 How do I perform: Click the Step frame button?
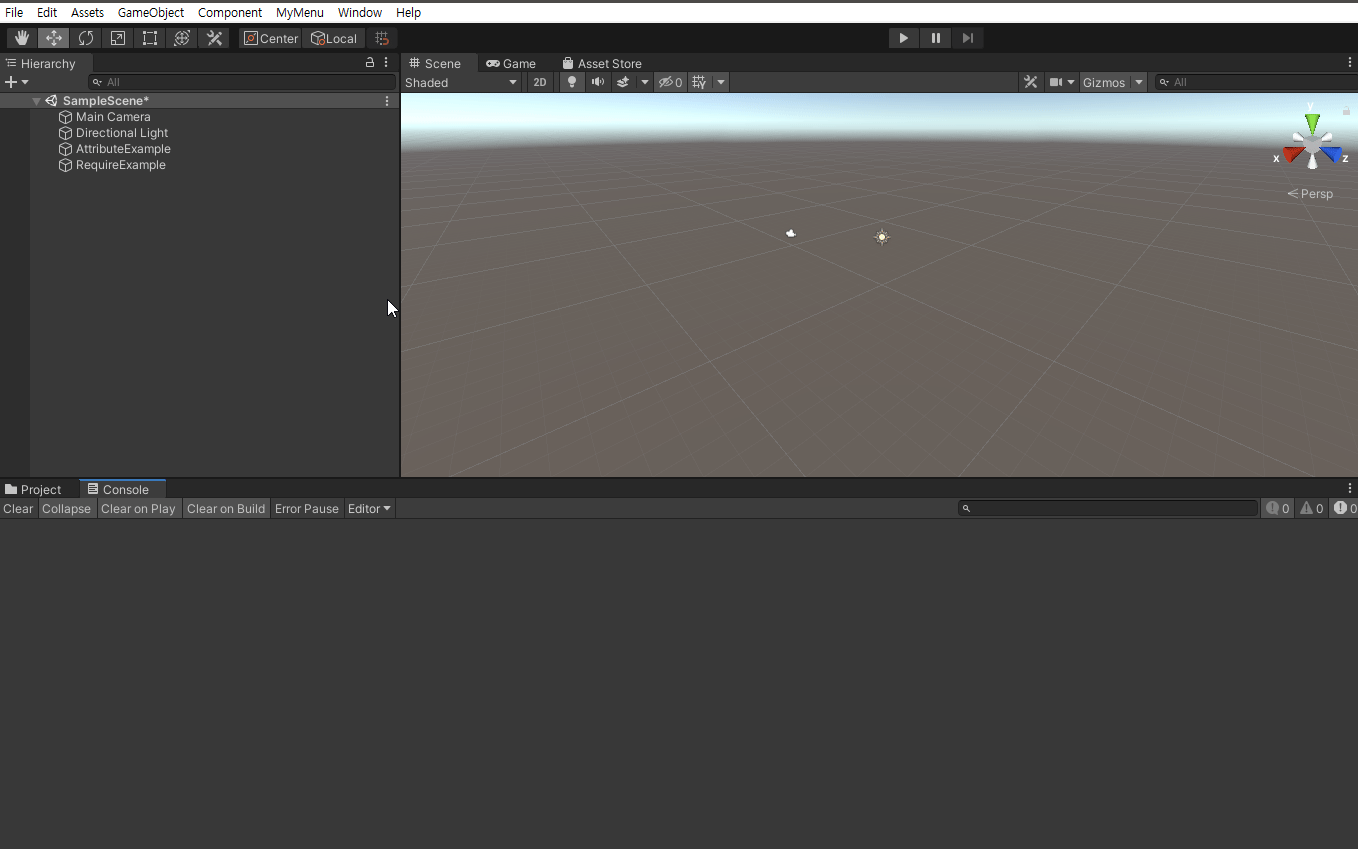point(968,38)
